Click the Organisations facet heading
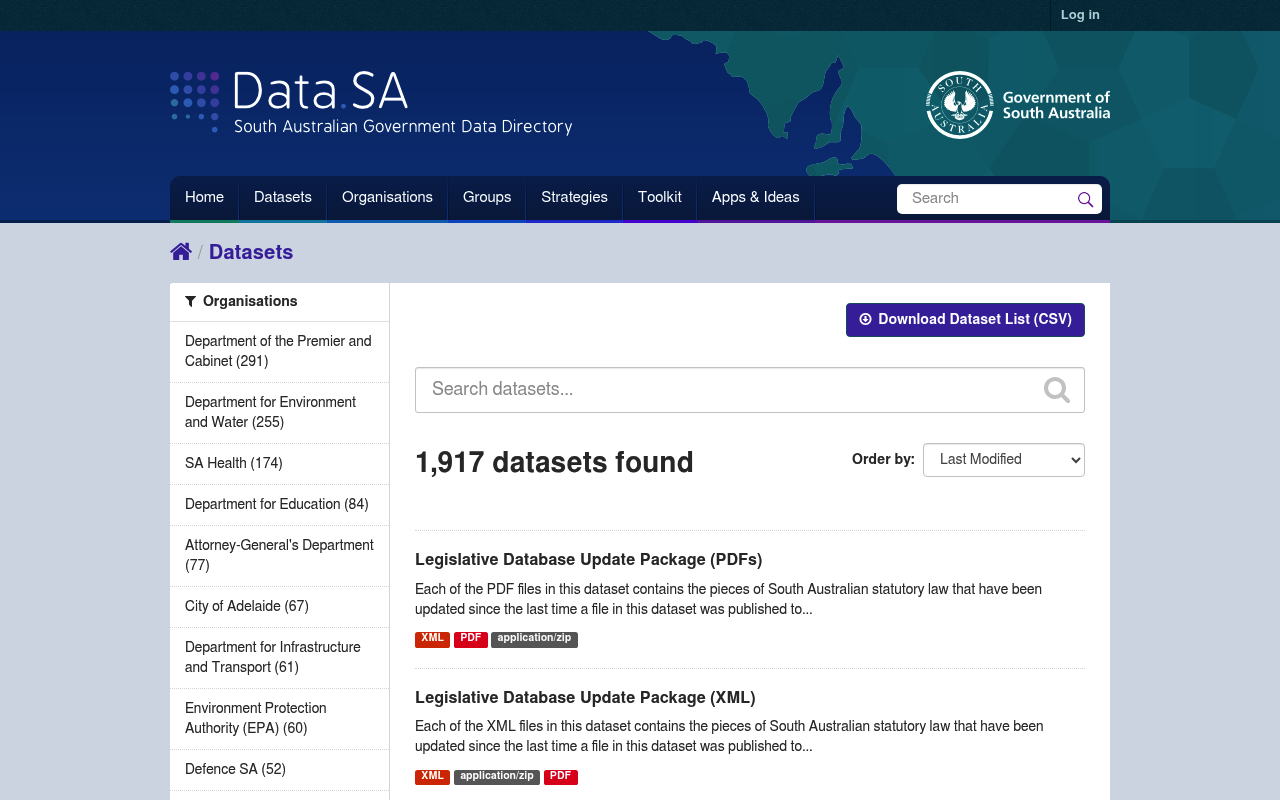Image resolution: width=1280 pixels, height=800 pixels. coord(279,302)
